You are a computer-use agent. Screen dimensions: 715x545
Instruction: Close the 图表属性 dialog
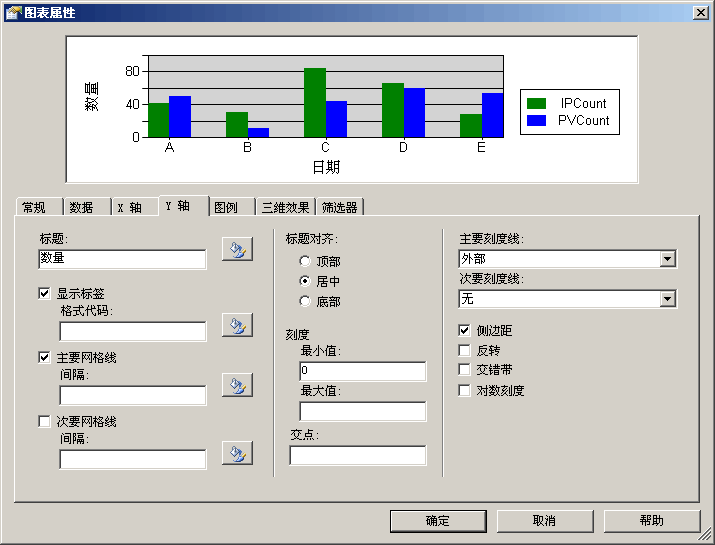700,13
